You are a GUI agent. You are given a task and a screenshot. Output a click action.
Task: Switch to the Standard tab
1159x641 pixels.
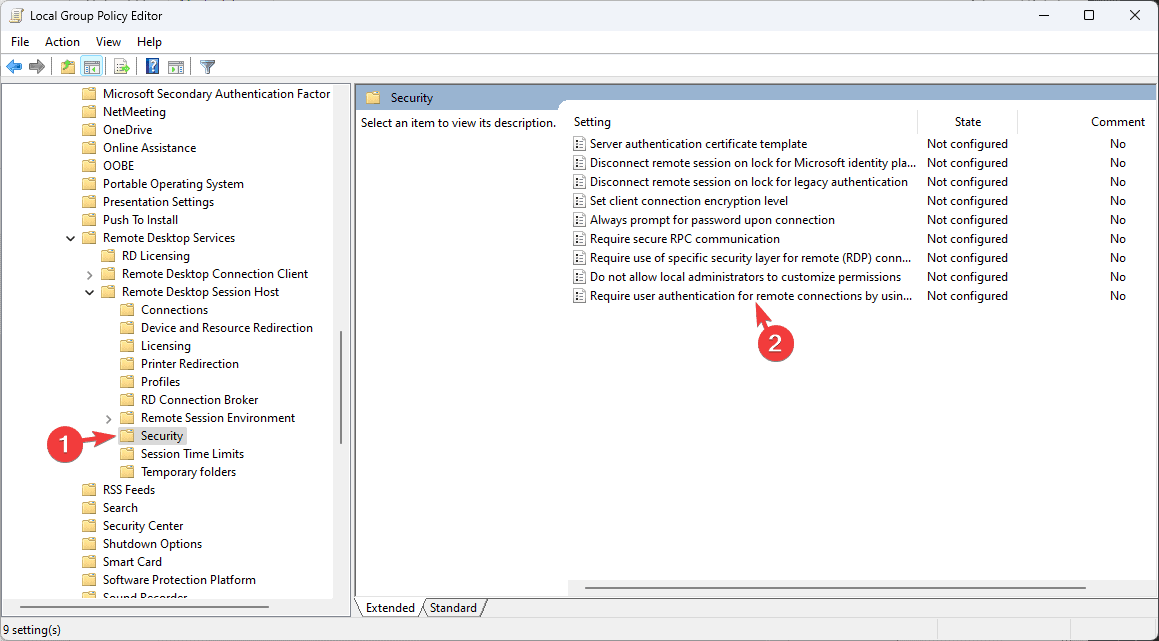point(453,608)
